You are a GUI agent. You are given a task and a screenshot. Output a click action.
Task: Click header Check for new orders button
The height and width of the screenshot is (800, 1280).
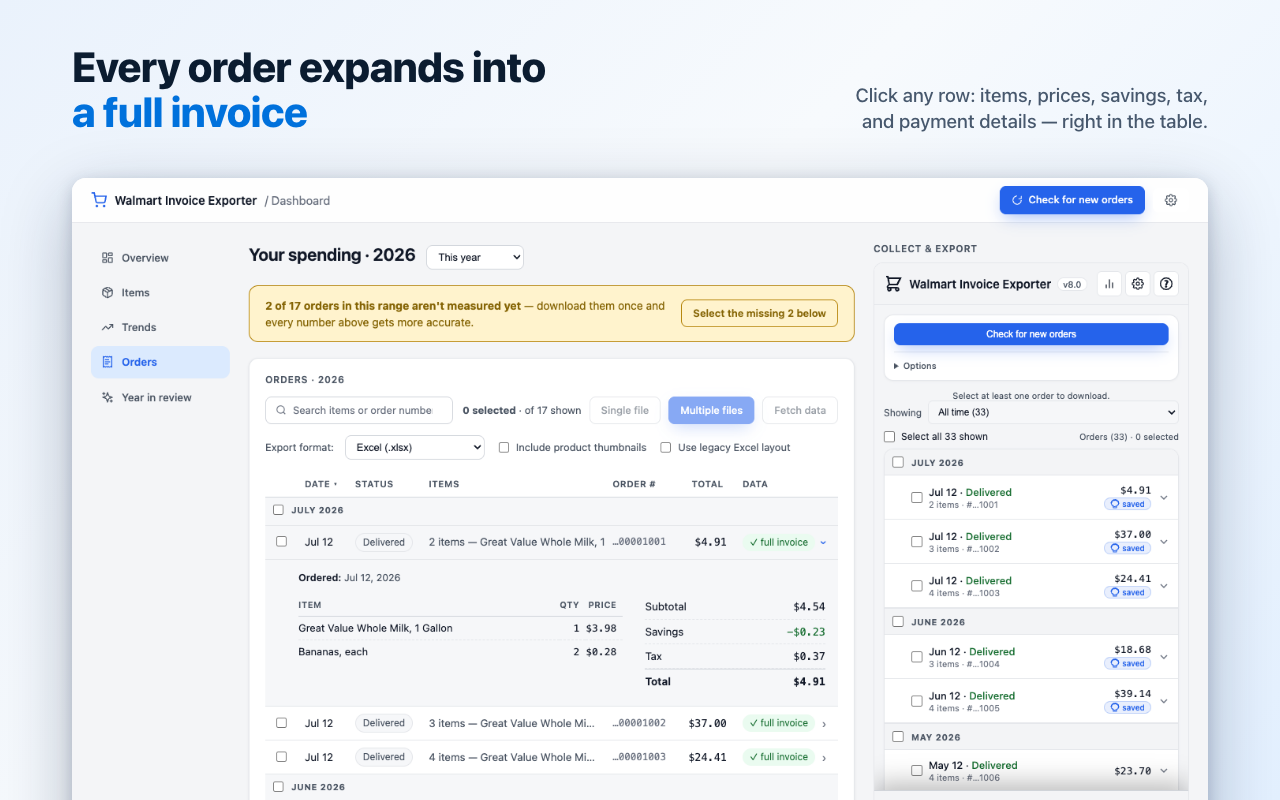coord(1072,200)
